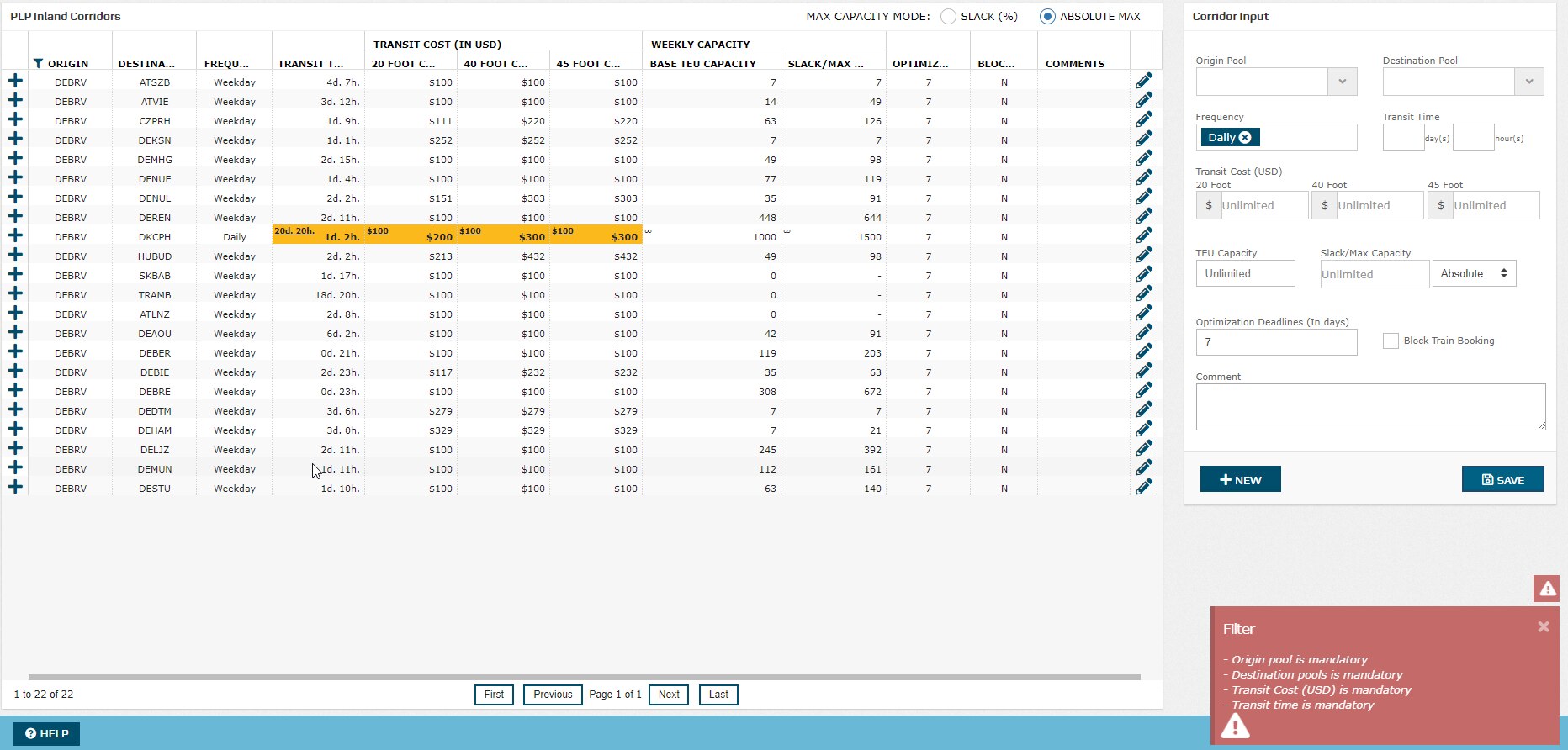Click the filter icon beside ORIGIN header
This screenshot has width=1568, height=750.
38,64
